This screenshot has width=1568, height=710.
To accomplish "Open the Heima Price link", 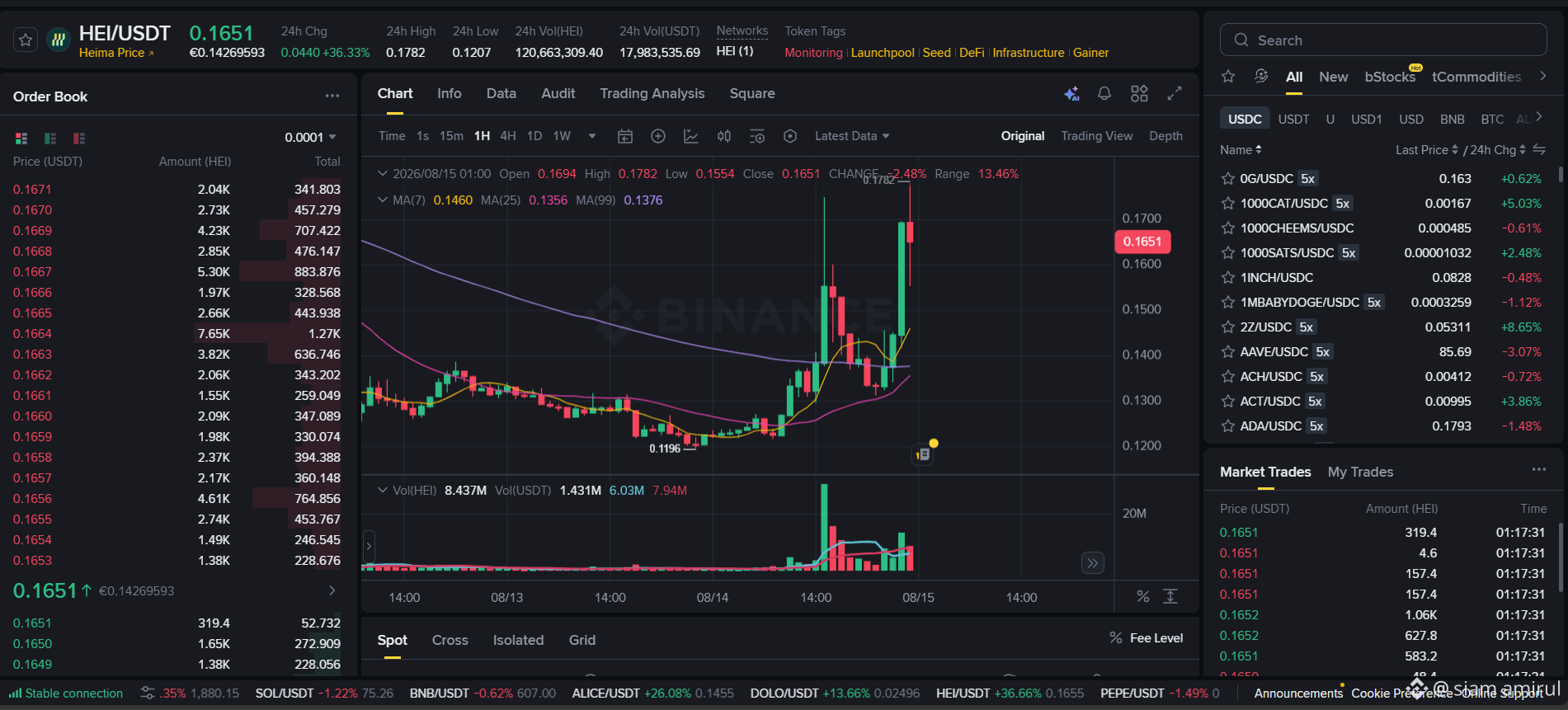I will tap(116, 53).
